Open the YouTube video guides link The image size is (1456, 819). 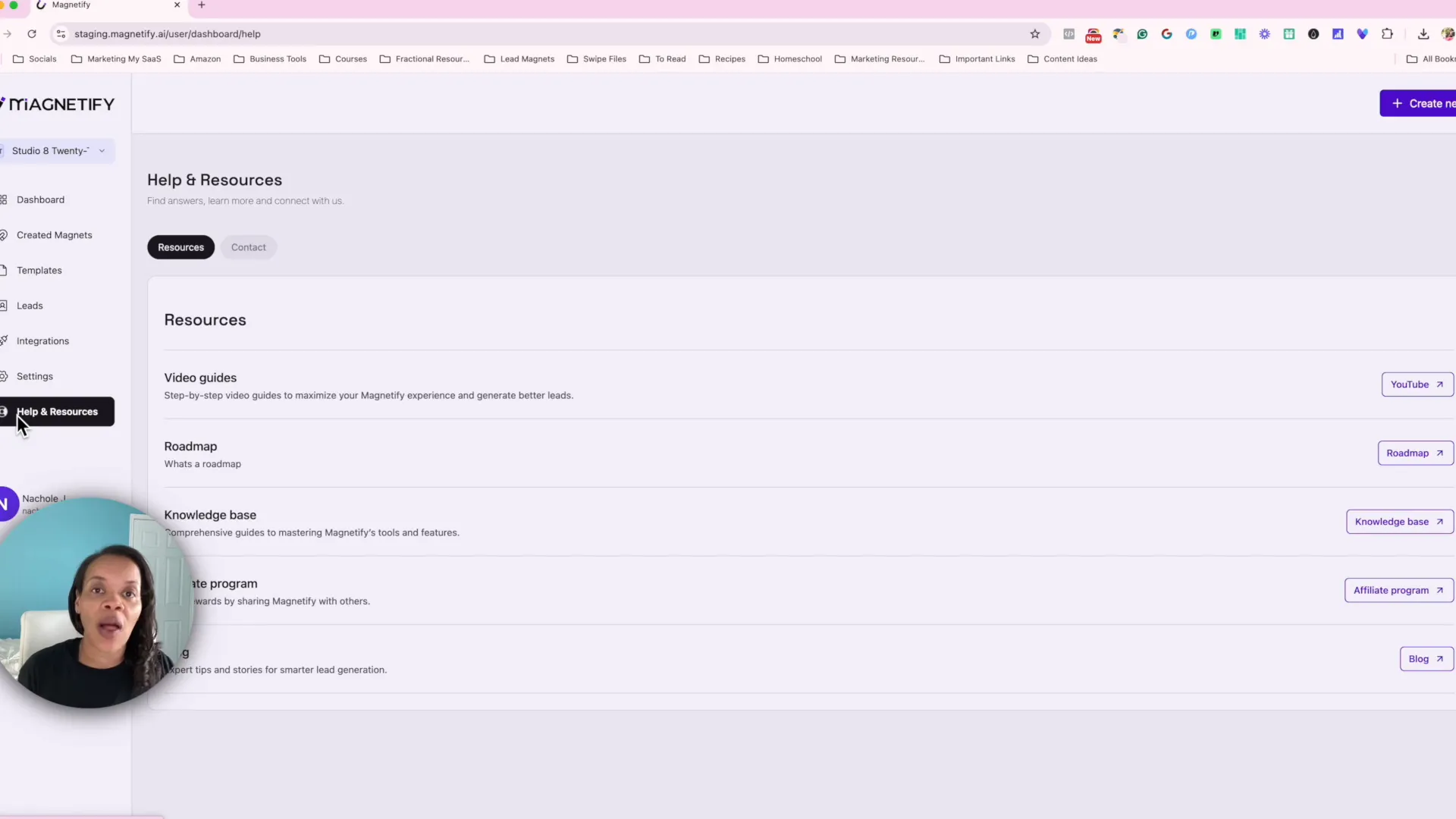tap(1417, 384)
